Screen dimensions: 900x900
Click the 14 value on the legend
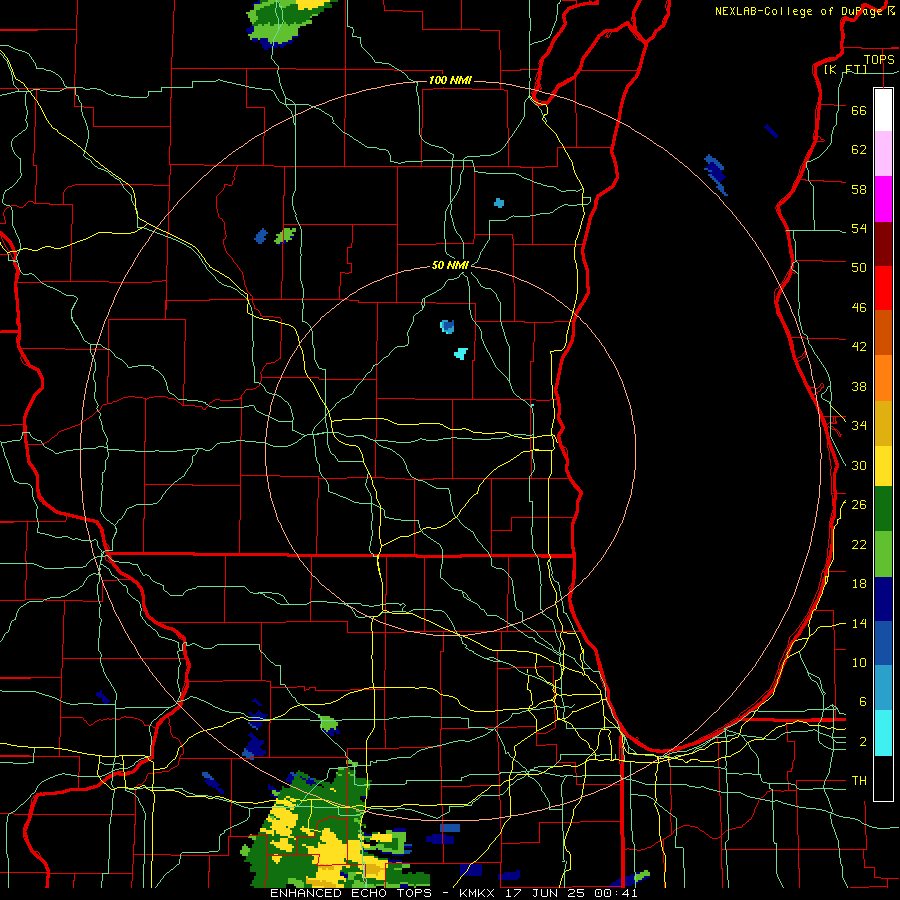pyautogui.click(x=859, y=623)
